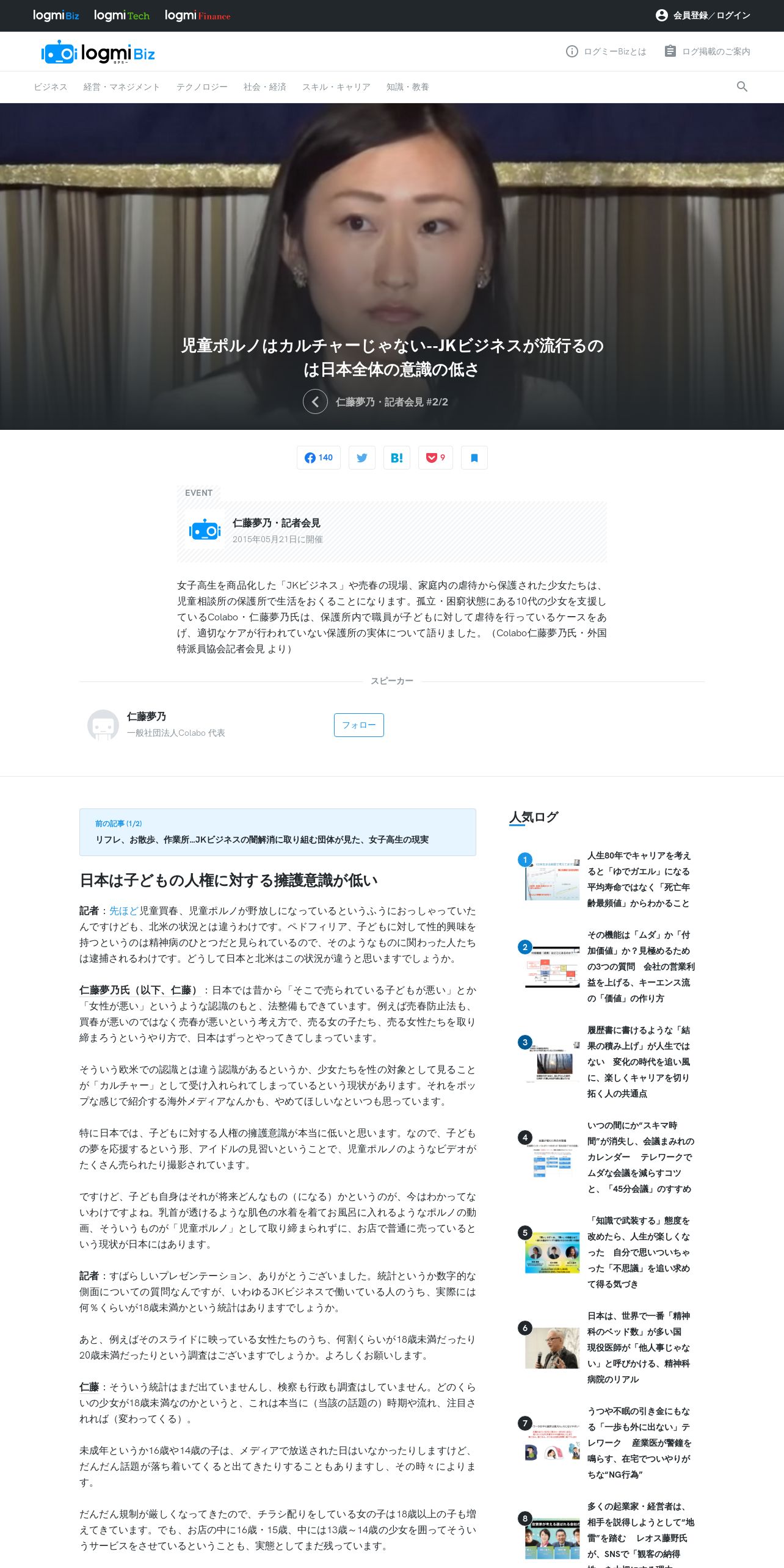Click the 2015年05月21日に開催 date text
This screenshot has height=1568, width=784.
coord(277,539)
